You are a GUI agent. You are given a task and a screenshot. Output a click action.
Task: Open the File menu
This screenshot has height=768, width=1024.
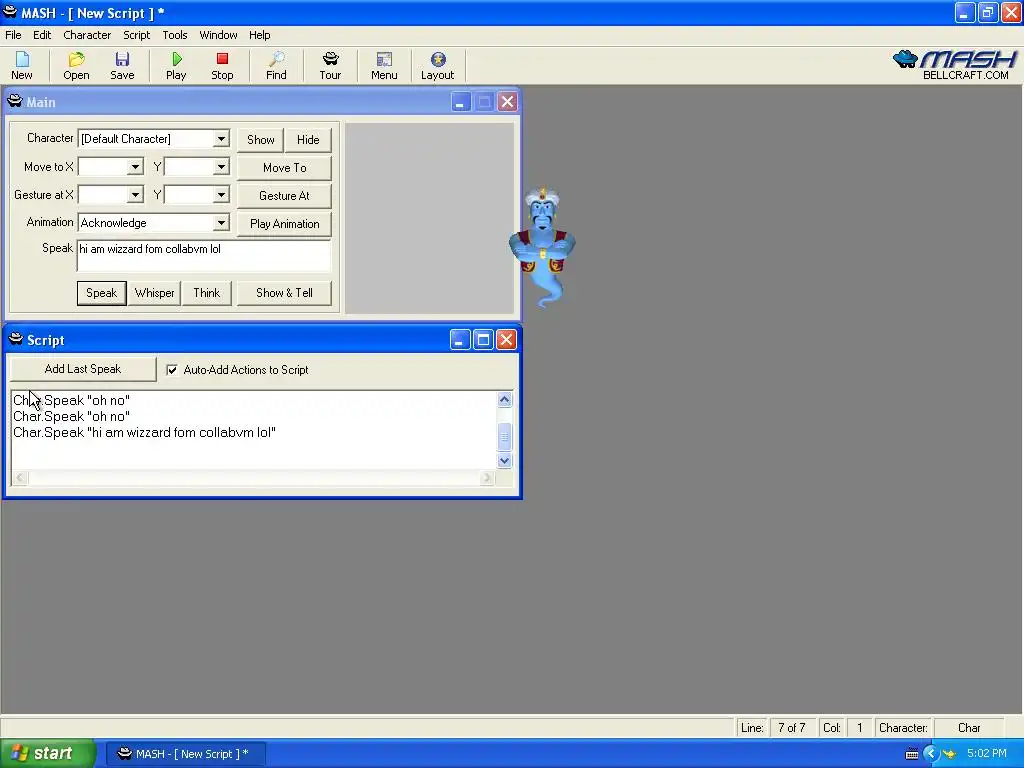(13, 35)
